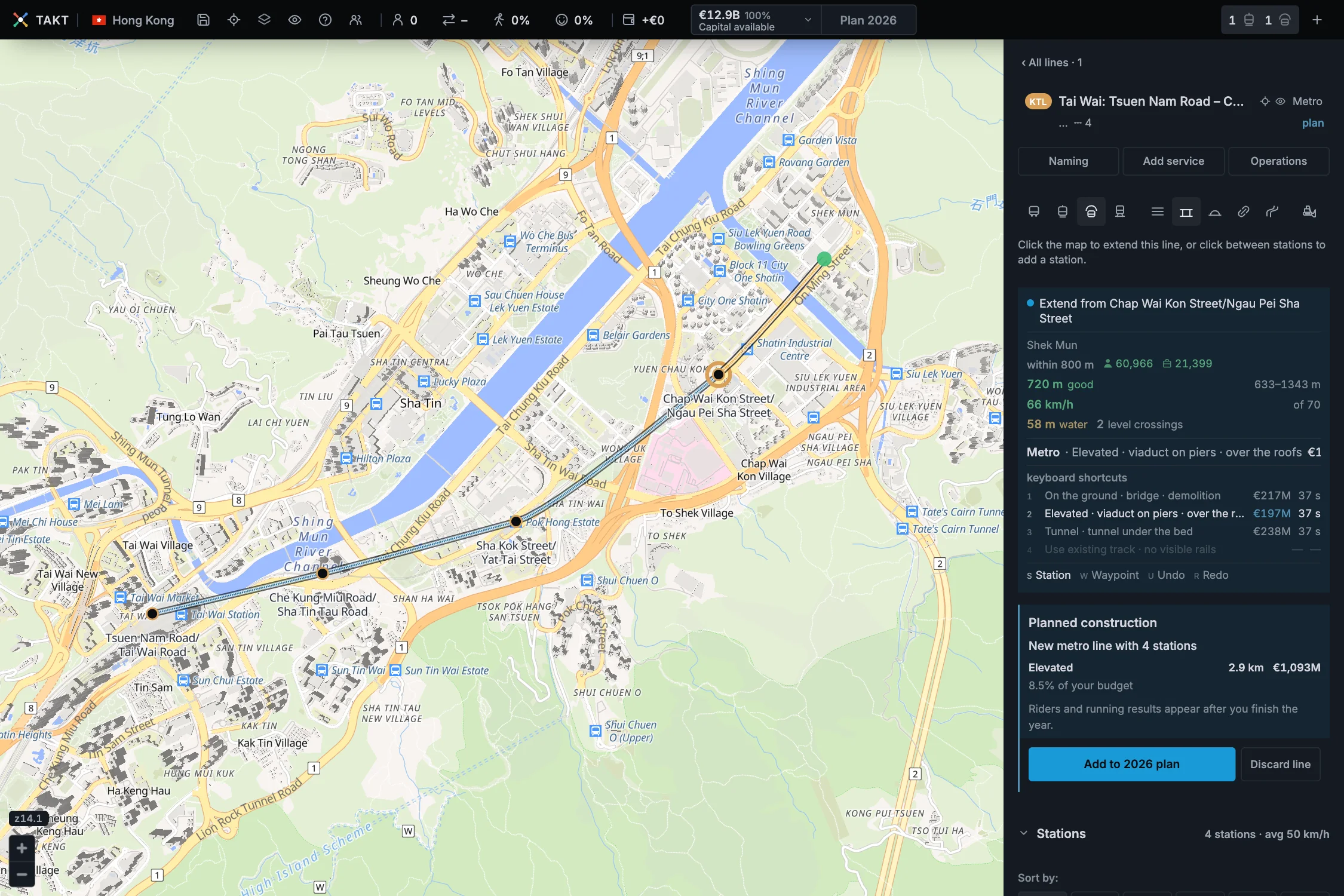Click the Discard line button

point(1280,765)
